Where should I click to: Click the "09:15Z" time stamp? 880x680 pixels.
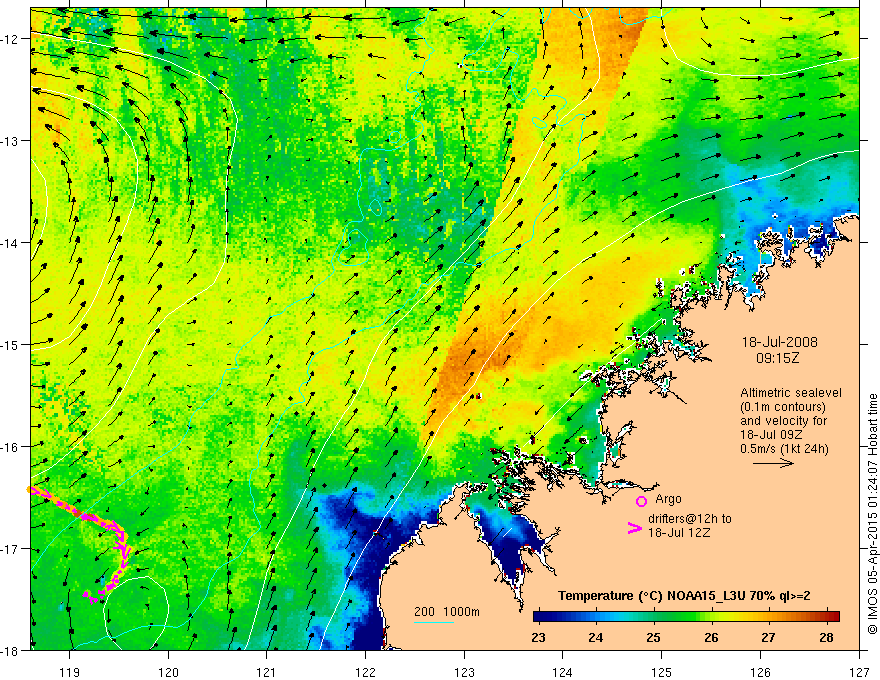click(777, 358)
